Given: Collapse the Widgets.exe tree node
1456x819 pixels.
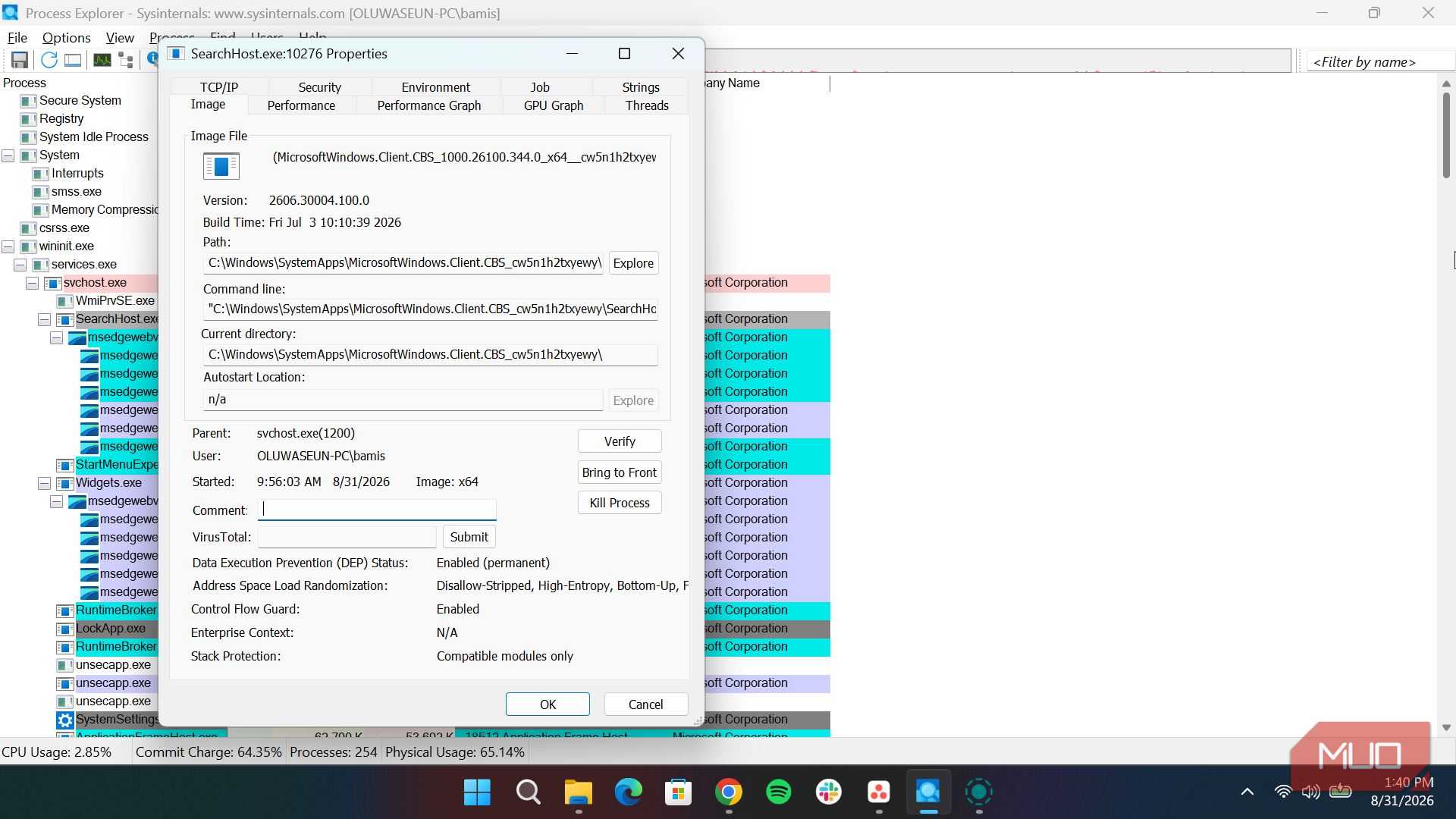Looking at the screenshot, I should click(x=45, y=483).
